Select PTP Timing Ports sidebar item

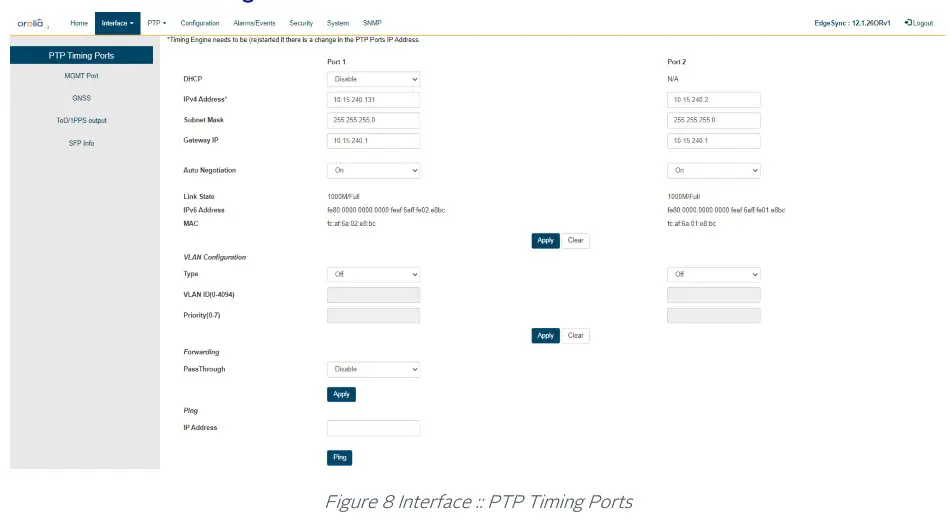click(81, 55)
